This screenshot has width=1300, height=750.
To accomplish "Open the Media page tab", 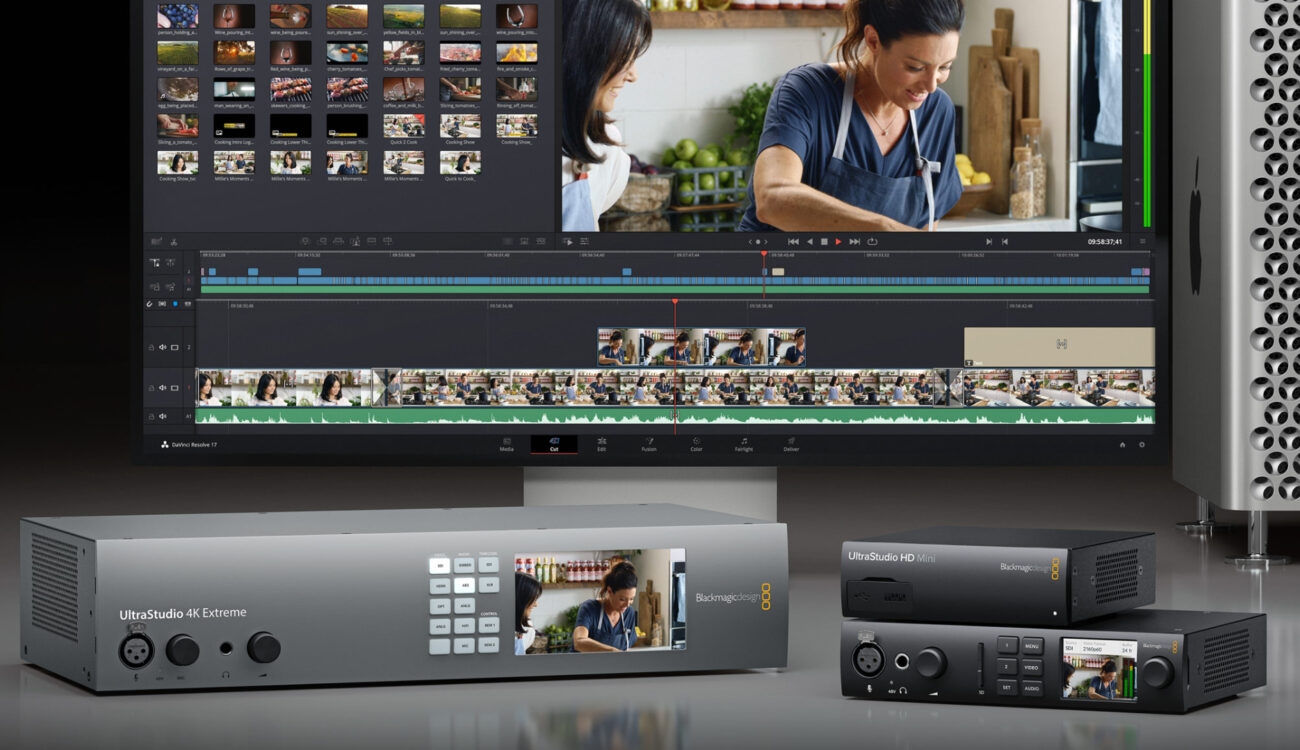I will click(x=507, y=444).
